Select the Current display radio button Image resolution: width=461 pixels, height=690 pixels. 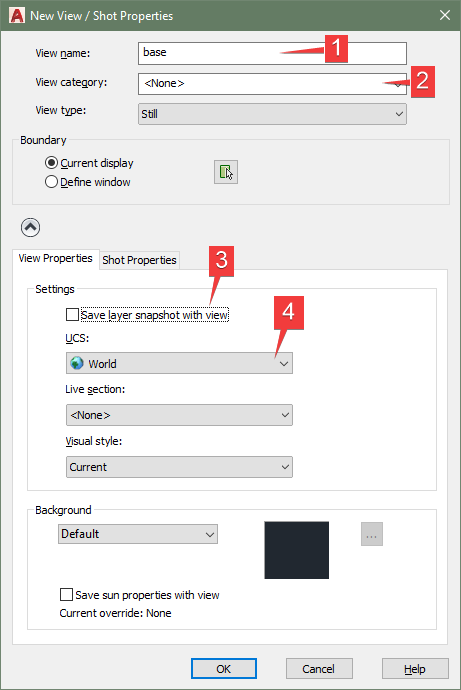51,163
